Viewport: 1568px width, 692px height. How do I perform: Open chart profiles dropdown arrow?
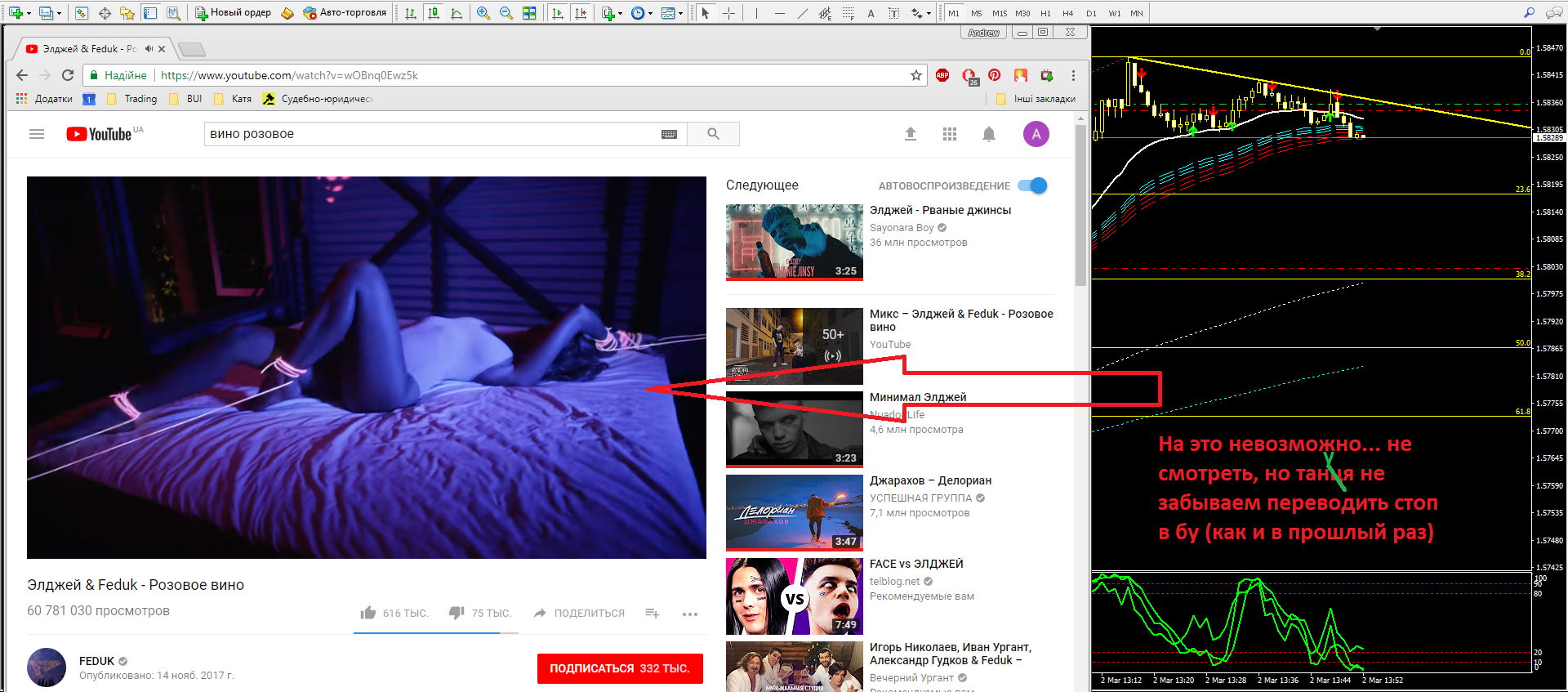click(59, 14)
